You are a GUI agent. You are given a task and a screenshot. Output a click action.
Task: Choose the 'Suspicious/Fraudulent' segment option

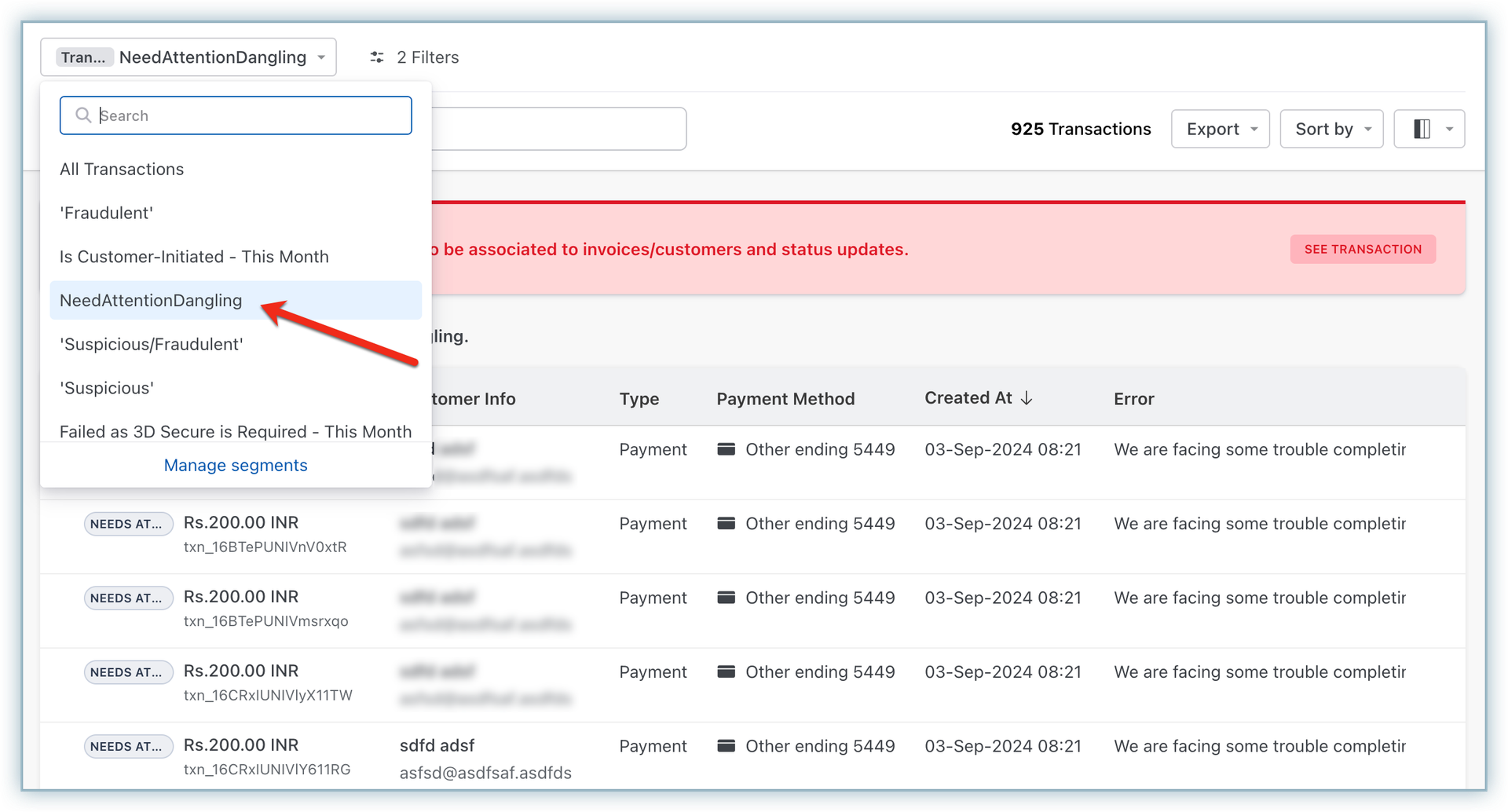coord(152,345)
